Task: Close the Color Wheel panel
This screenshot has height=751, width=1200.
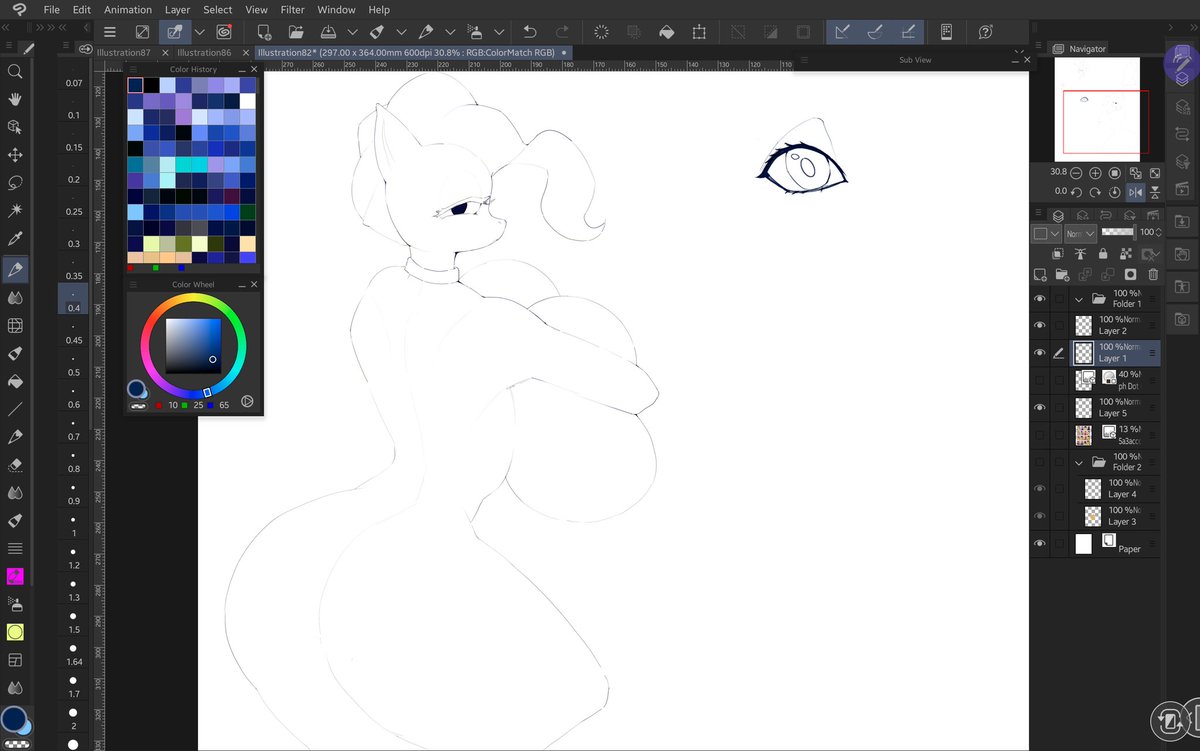Action: (254, 285)
